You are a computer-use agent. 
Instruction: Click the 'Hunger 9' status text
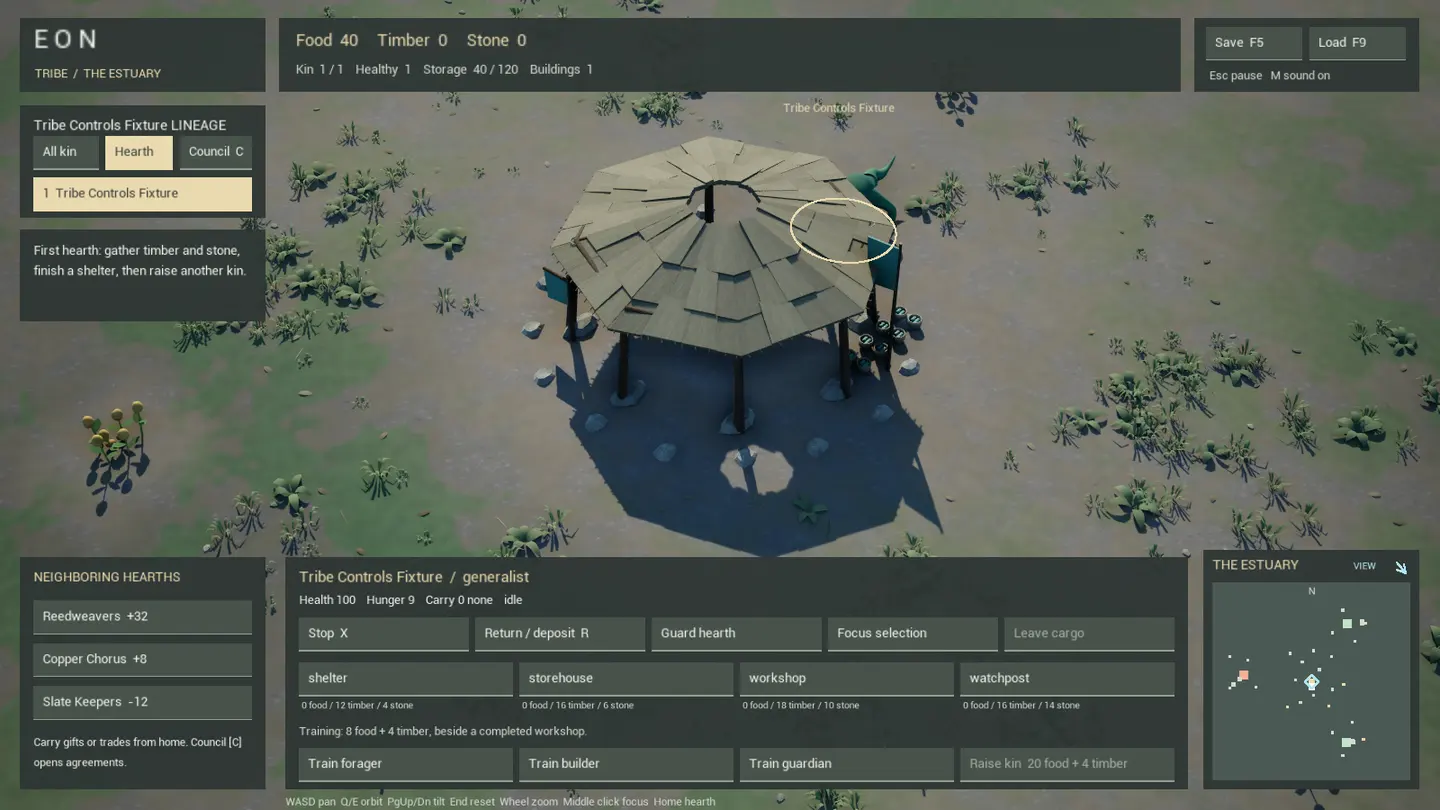coord(390,600)
